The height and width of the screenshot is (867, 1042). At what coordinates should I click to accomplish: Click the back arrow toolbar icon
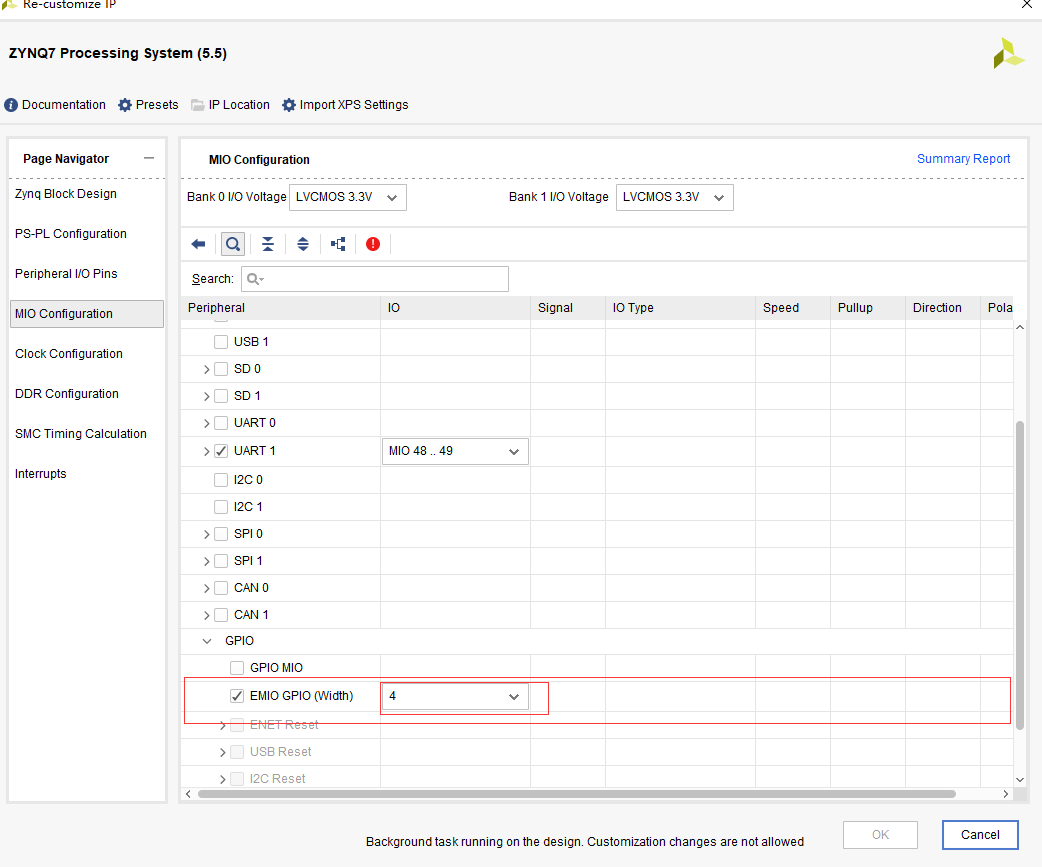click(x=198, y=244)
